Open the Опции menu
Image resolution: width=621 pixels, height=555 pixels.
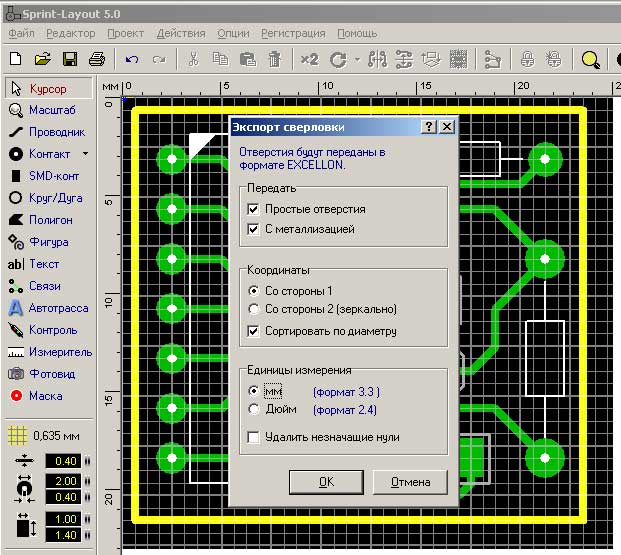[233, 33]
